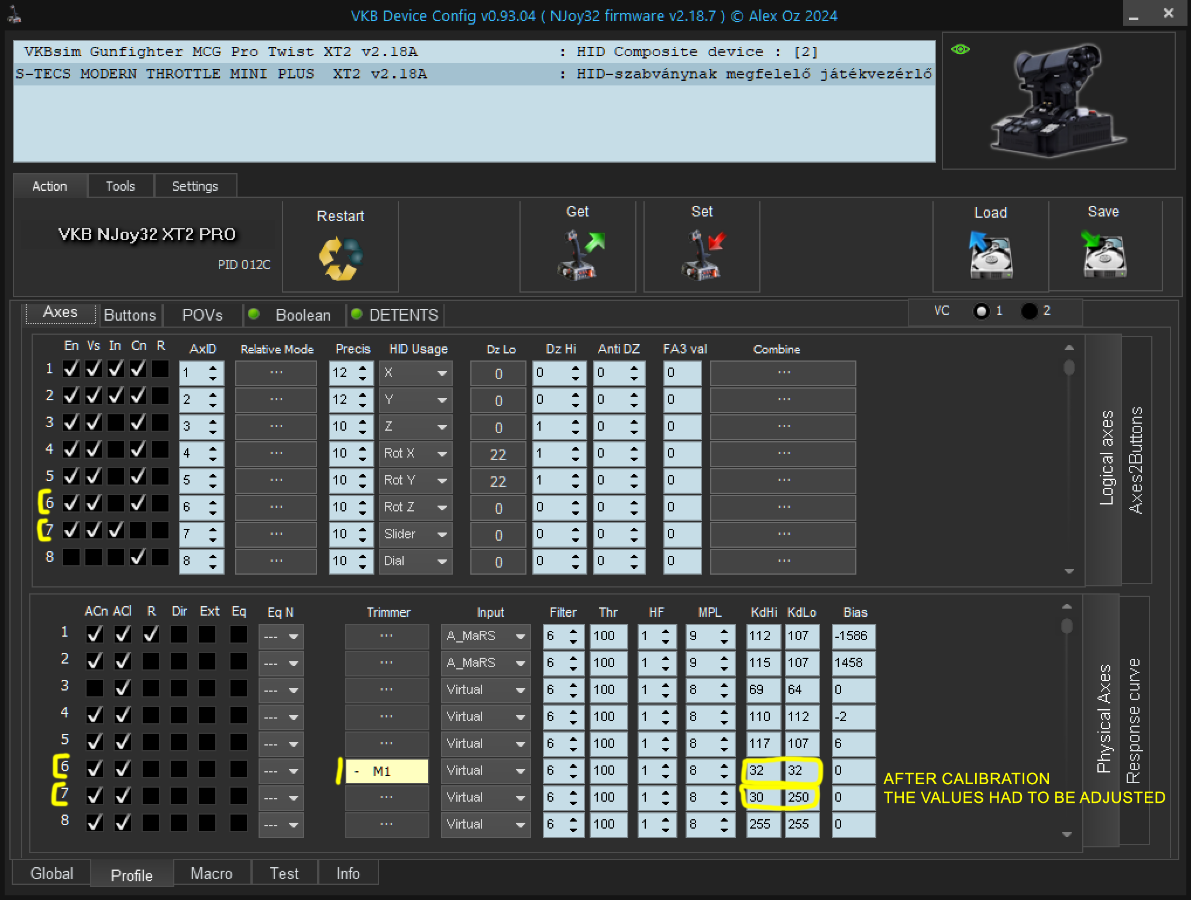Click scroll down arrow in logical axes panel
The image size is (1191, 900).
[1069, 571]
